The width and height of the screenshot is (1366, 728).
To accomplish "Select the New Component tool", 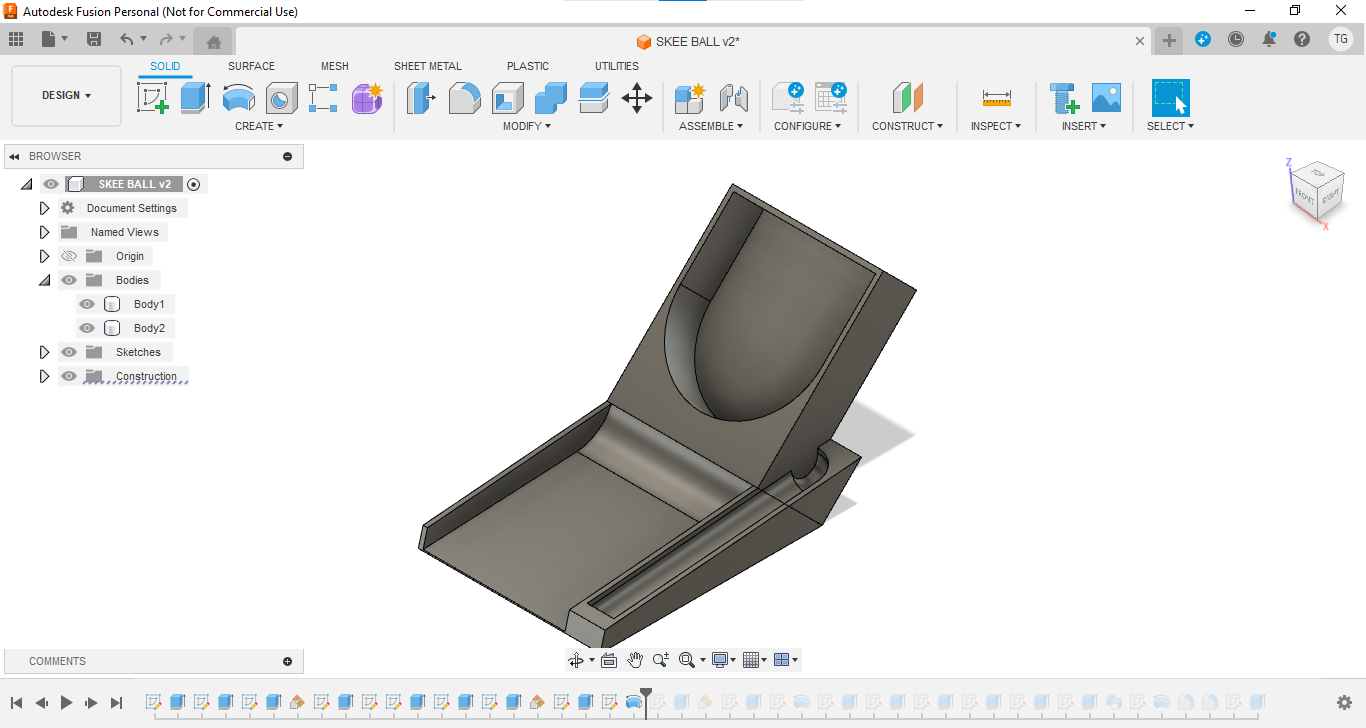I will pyautogui.click(x=690, y=98).
